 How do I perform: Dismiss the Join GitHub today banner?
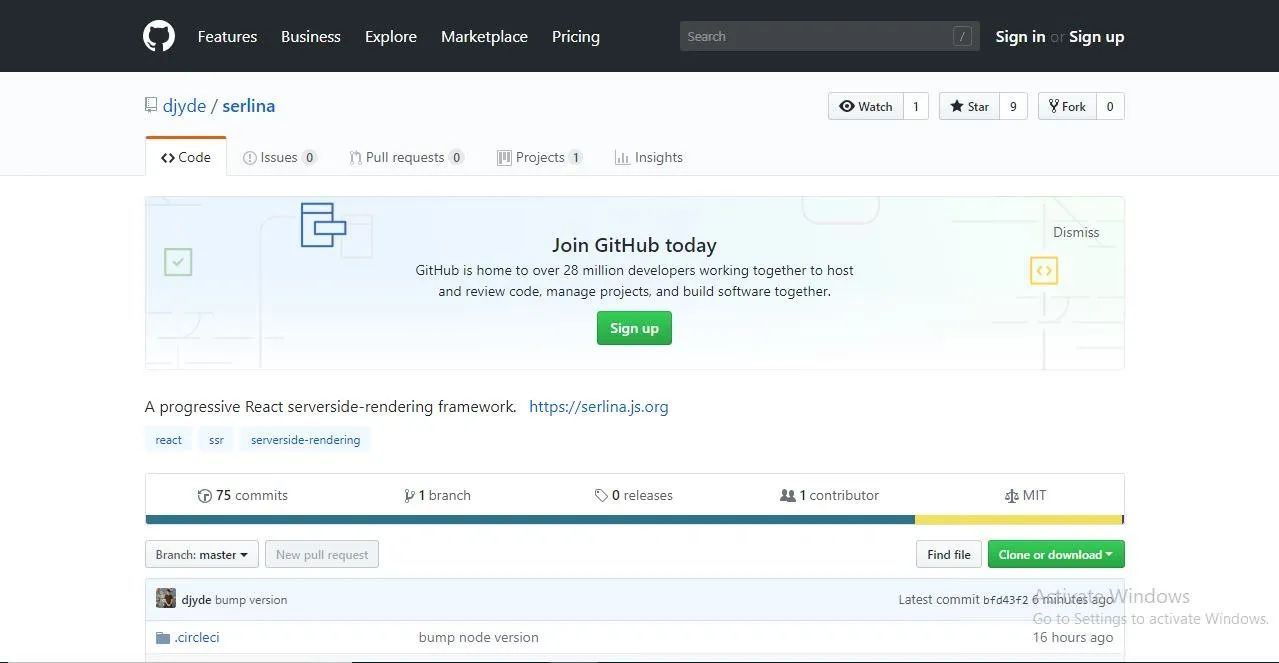(x=1076, y=232)
